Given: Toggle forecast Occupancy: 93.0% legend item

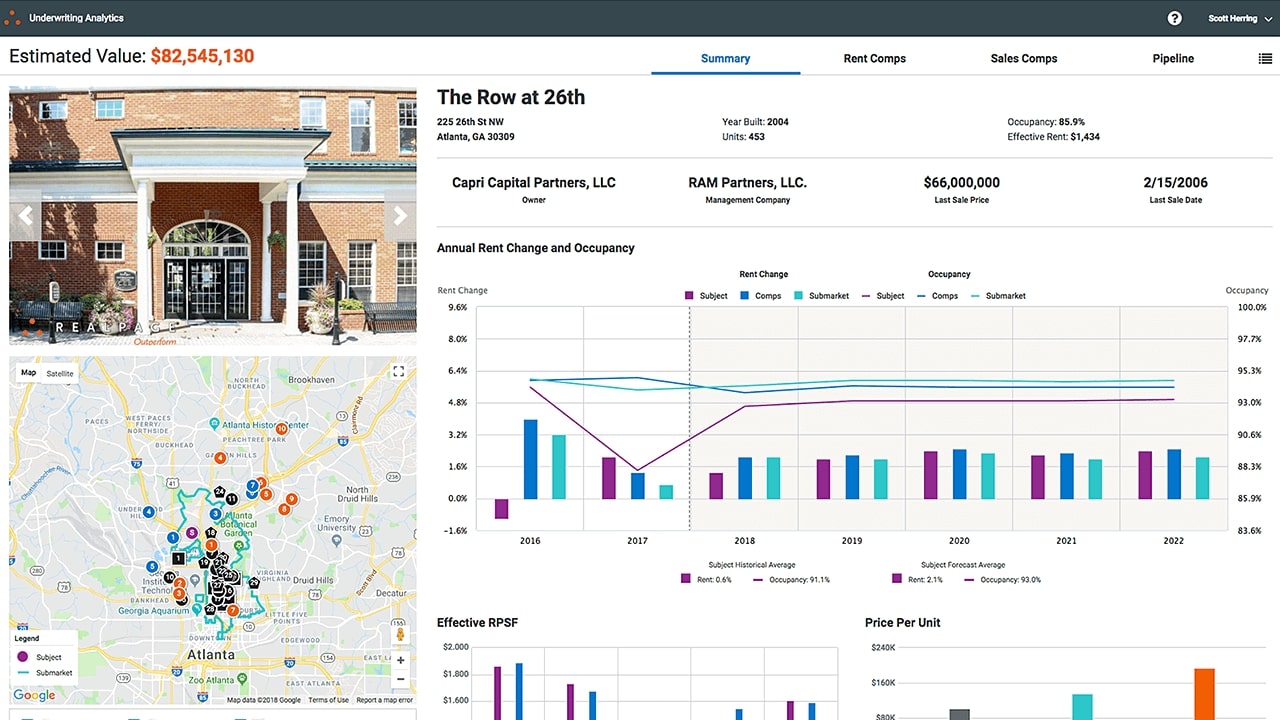Looking at the screenshot, I should [x=1003, y=579].
